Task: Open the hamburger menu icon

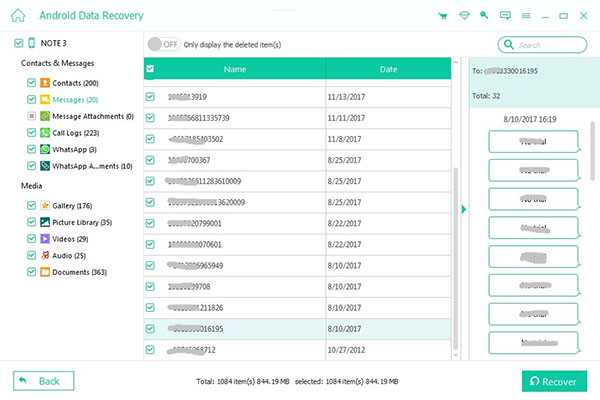Action: coord(526,16)
